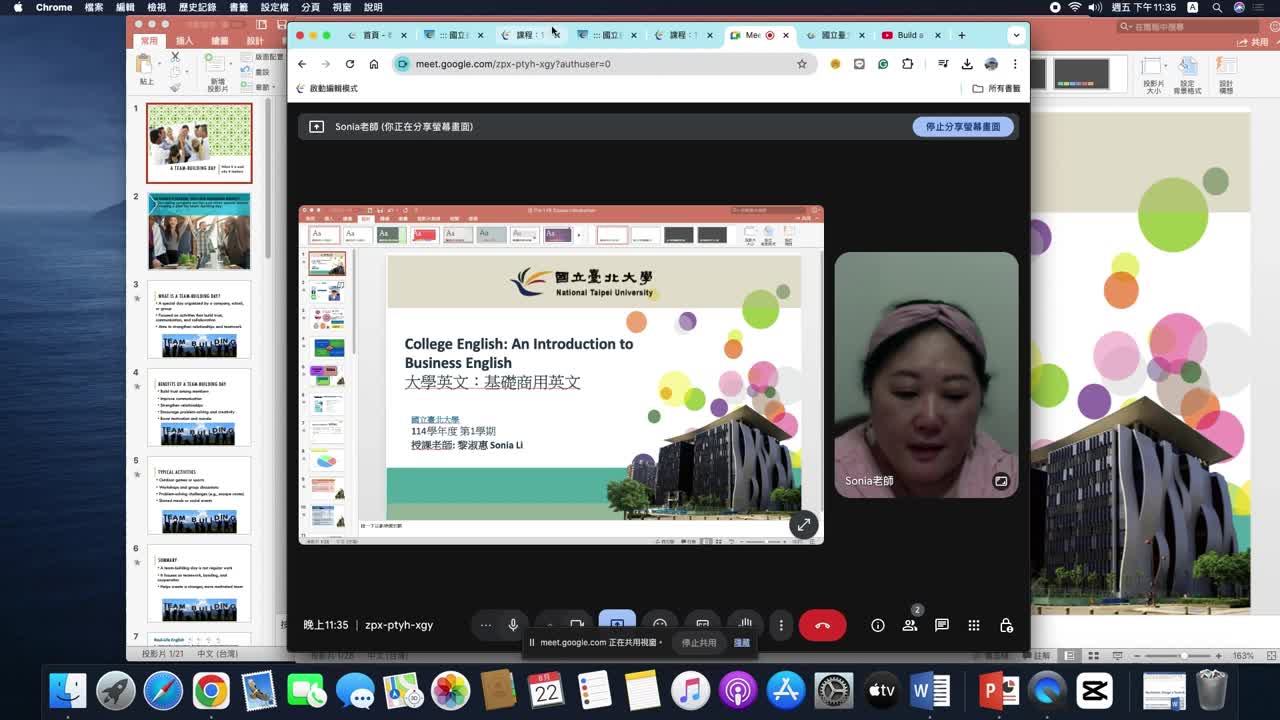Open Chrome extensions puzzle icon
The width and height of the screenshot is (1280, 720).
(907, 64)
